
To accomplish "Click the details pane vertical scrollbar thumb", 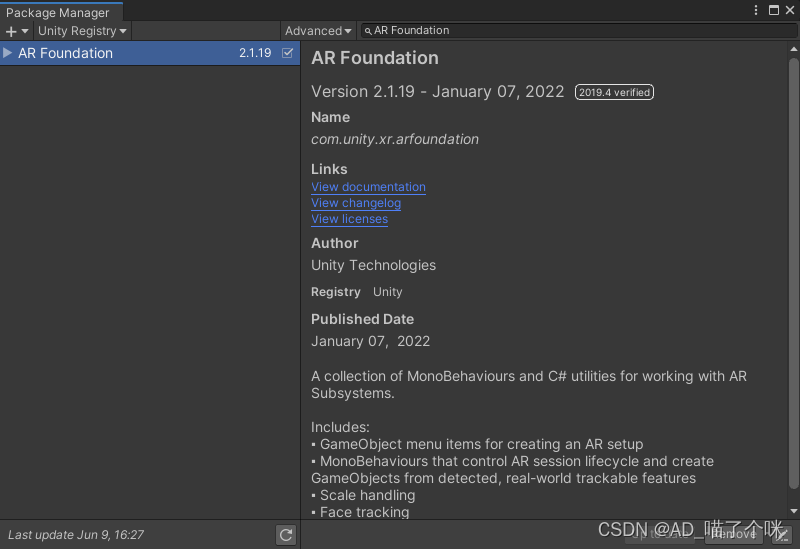I will point(793,273).
